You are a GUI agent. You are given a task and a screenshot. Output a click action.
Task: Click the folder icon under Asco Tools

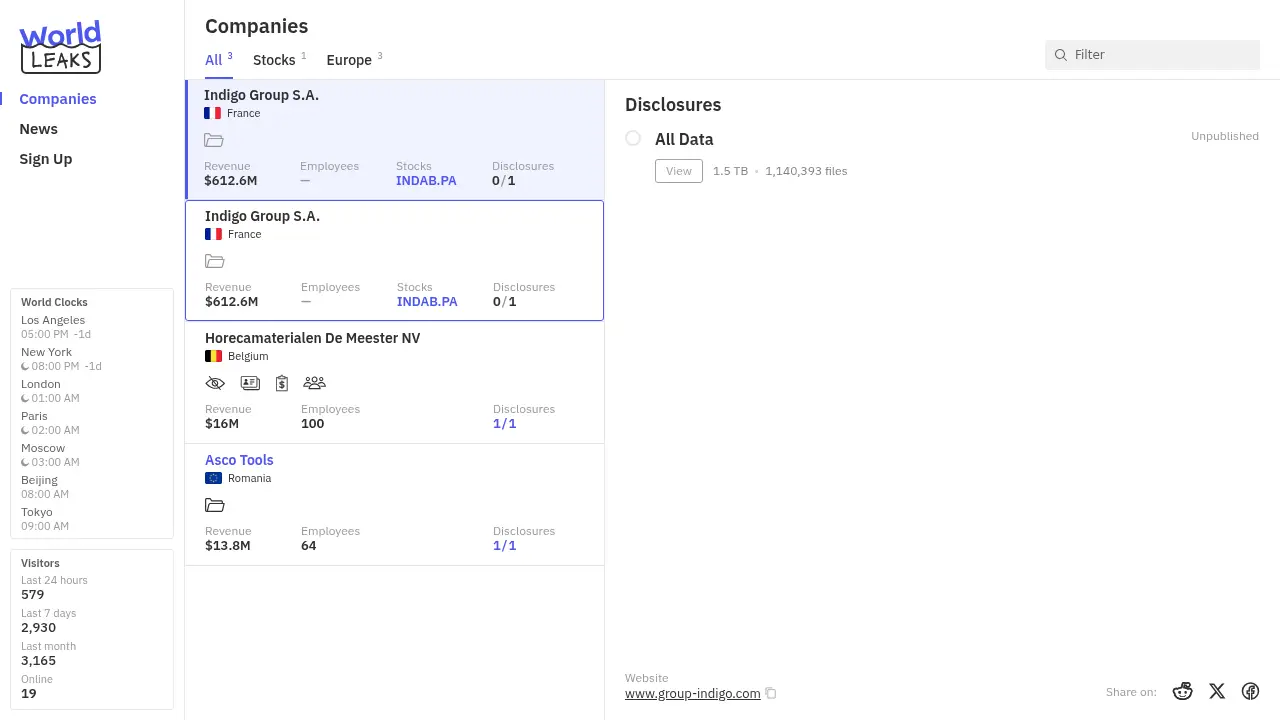[x=215, y=505]
